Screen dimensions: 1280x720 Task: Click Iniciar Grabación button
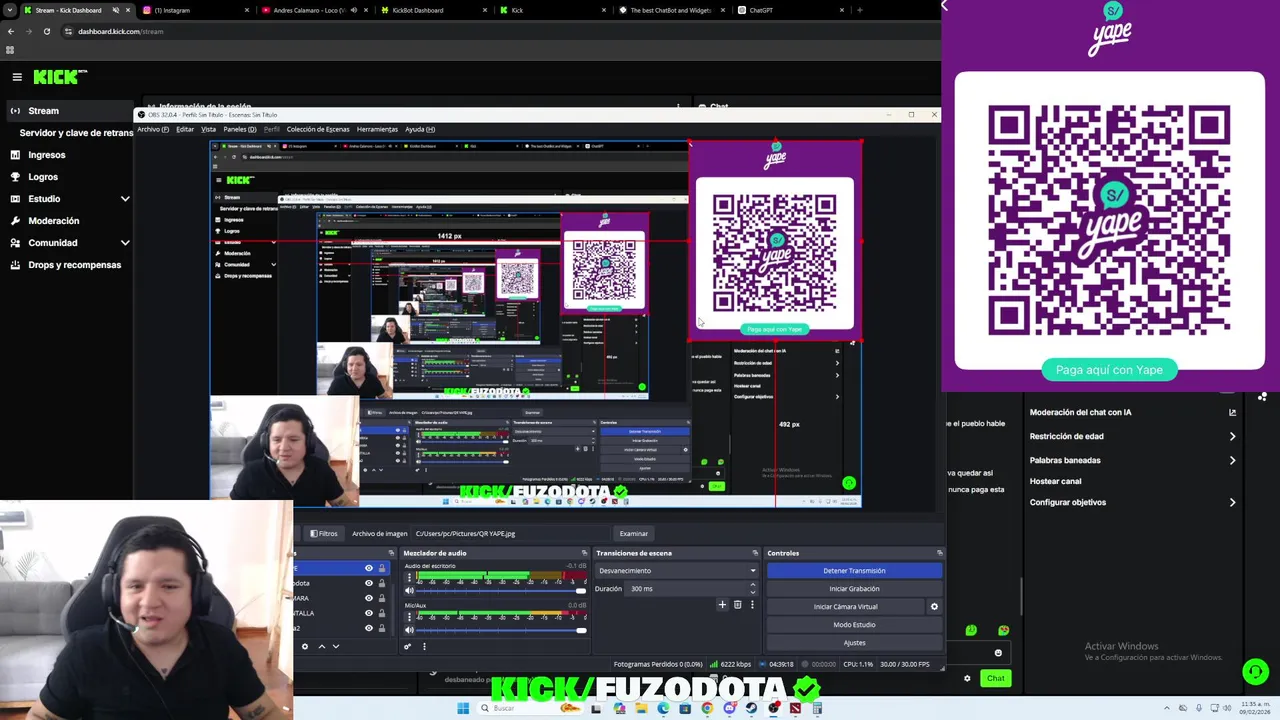[x=854, y=588]
